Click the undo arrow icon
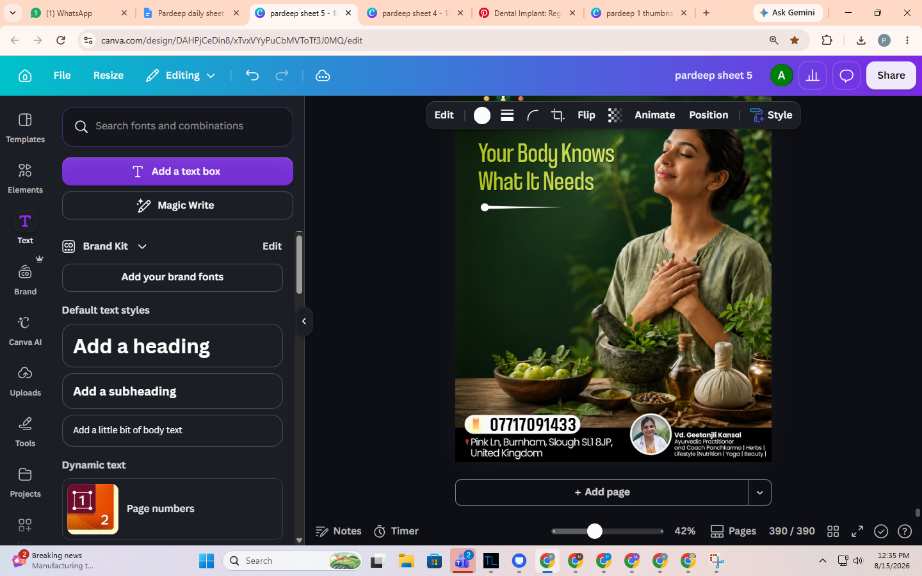 point(252,75)
